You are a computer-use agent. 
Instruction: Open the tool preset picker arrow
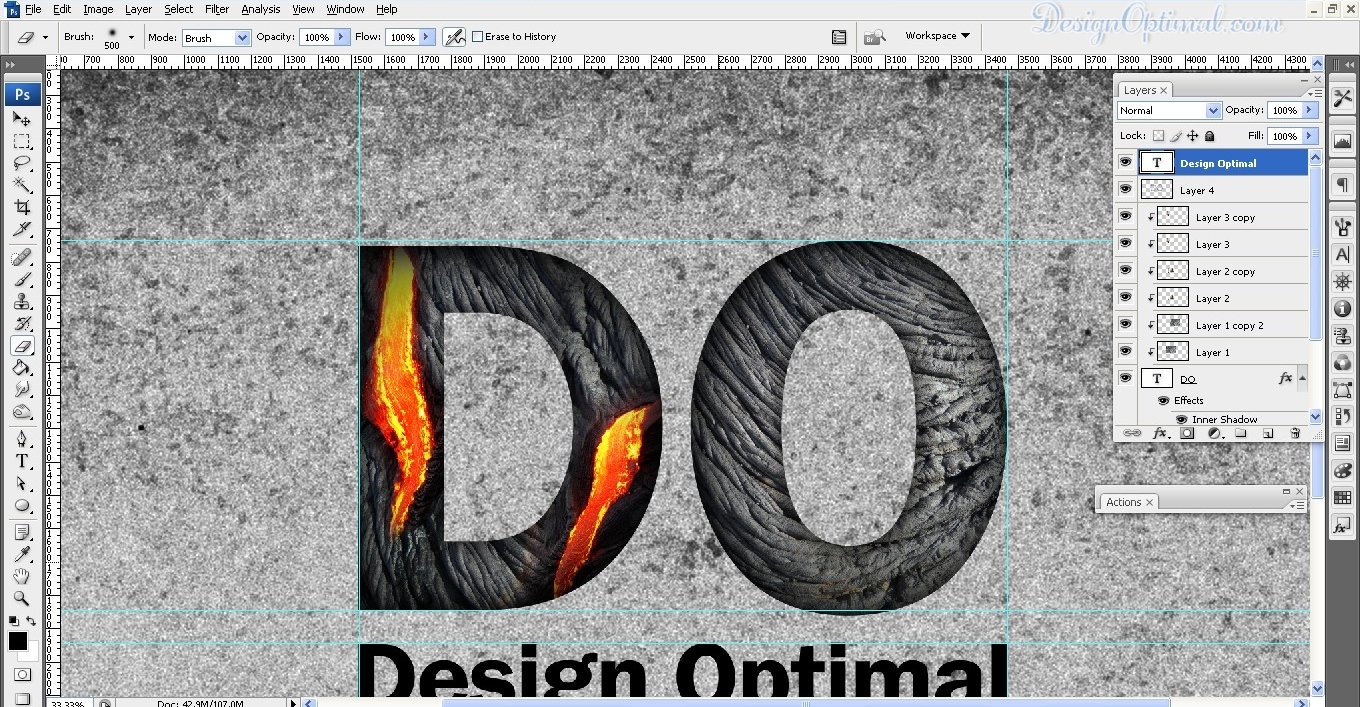(x=45, y=37)
